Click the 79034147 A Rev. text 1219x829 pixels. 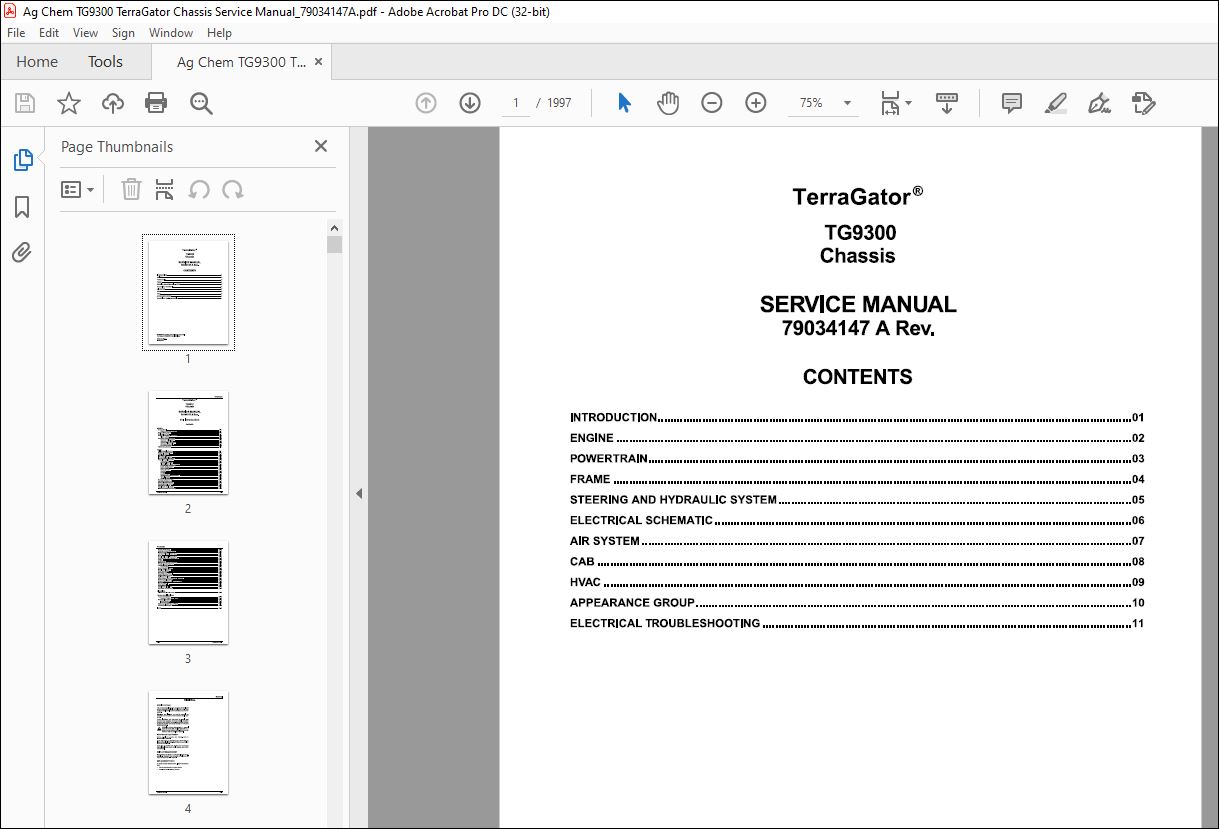858,328
